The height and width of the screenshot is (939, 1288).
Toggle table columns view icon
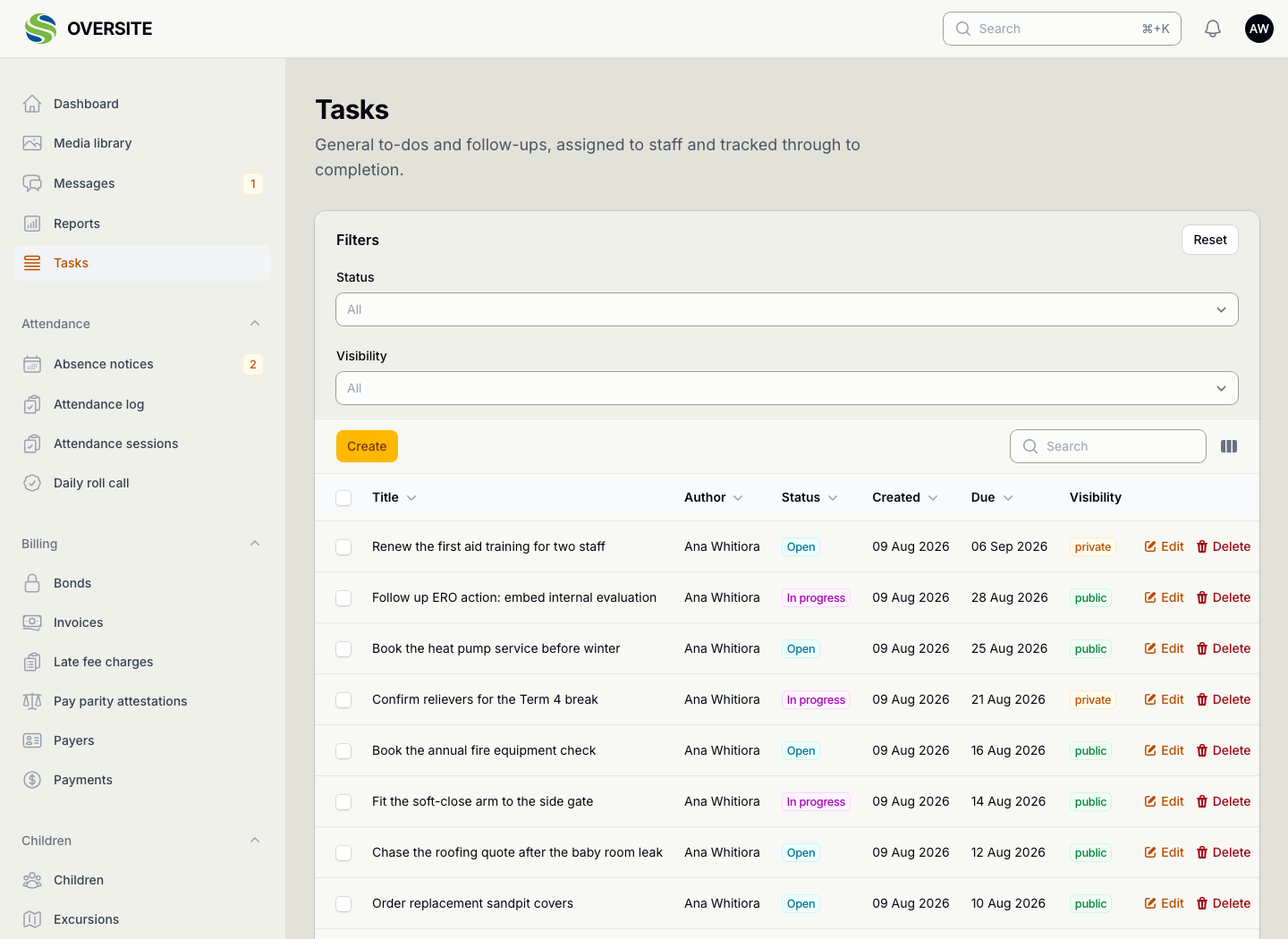click(x=1229, y=446)
